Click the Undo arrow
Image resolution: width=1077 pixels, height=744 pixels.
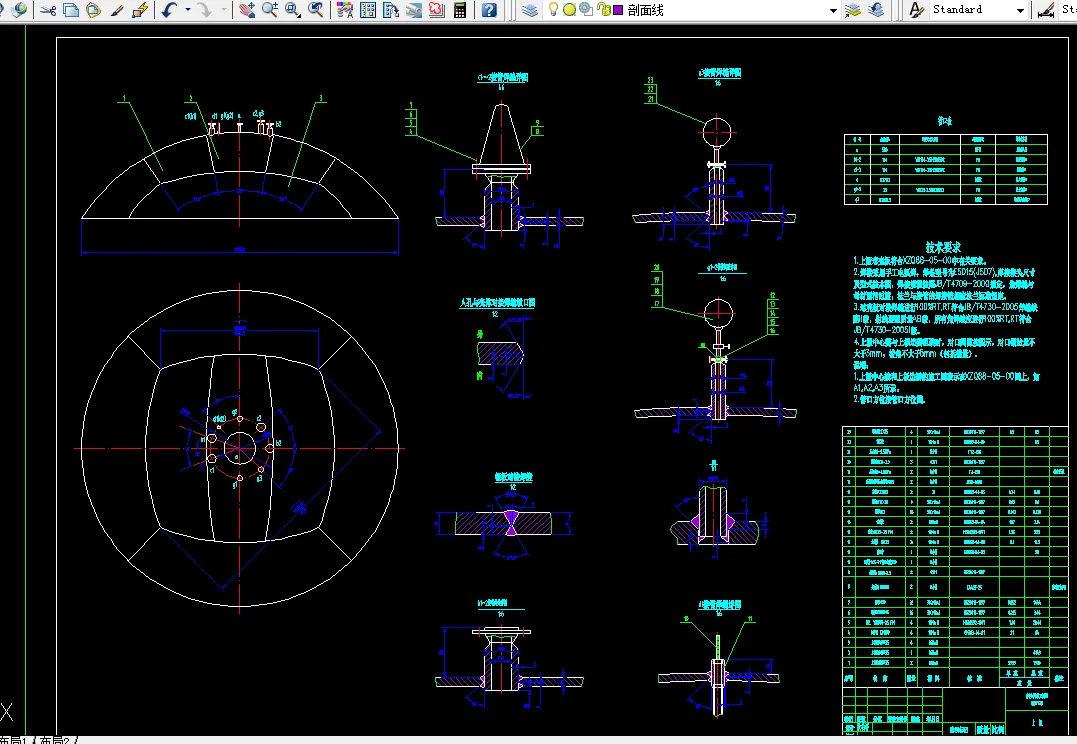(168, 10)
